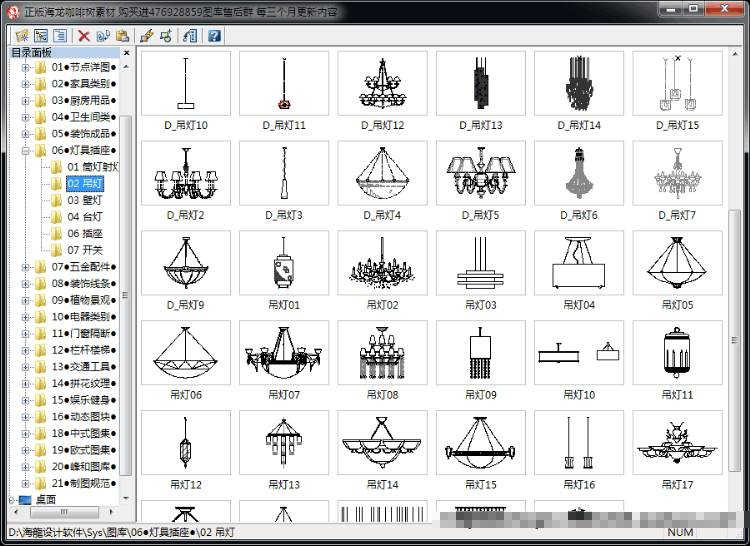Click the tree panel horizontal scrollbar thumb

pyautogui.click(x=64, y=512)
